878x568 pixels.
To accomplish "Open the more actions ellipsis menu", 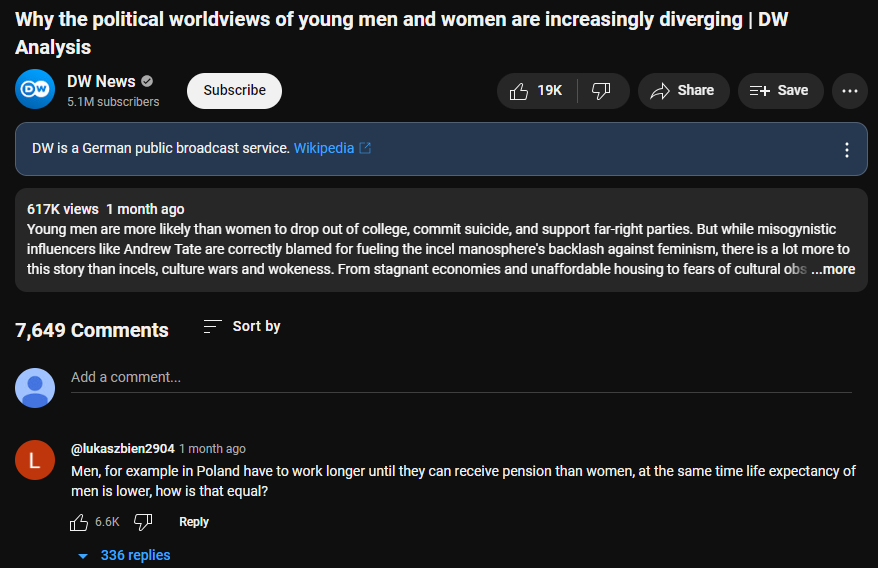I will 849,91.
